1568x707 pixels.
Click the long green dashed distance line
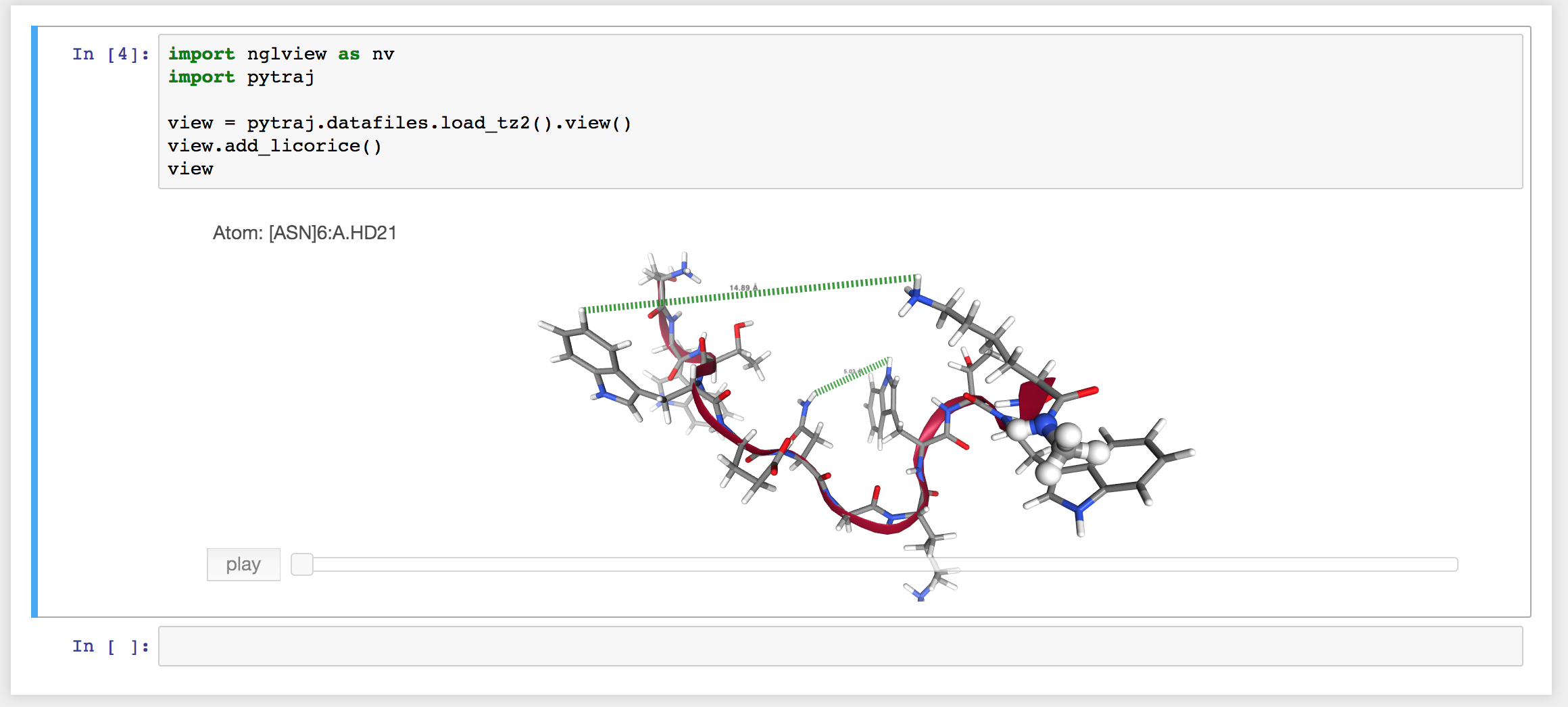coord(750,293)
